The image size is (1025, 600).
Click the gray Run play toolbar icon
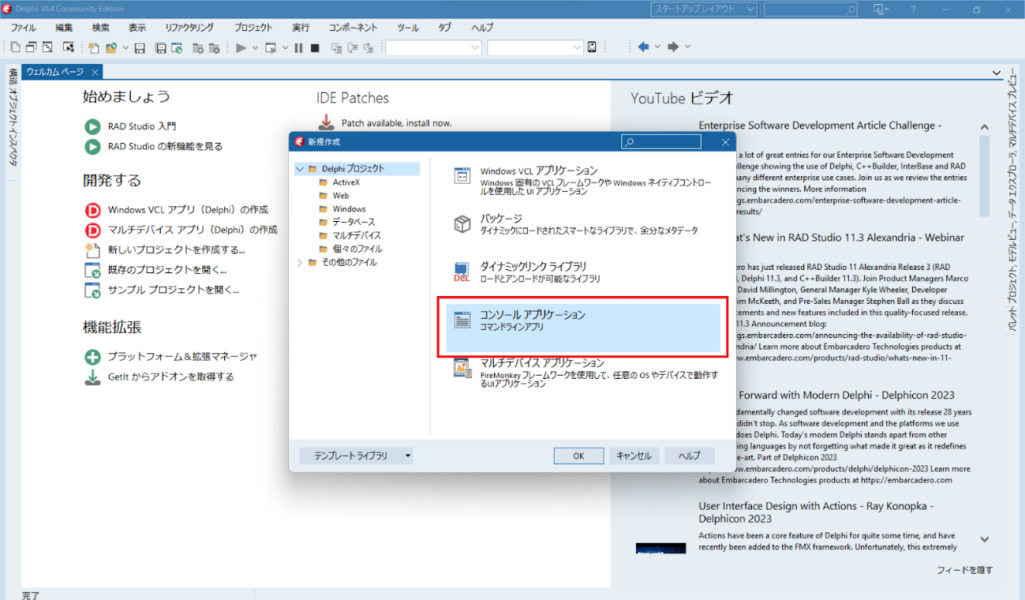(x=241, y=48)
